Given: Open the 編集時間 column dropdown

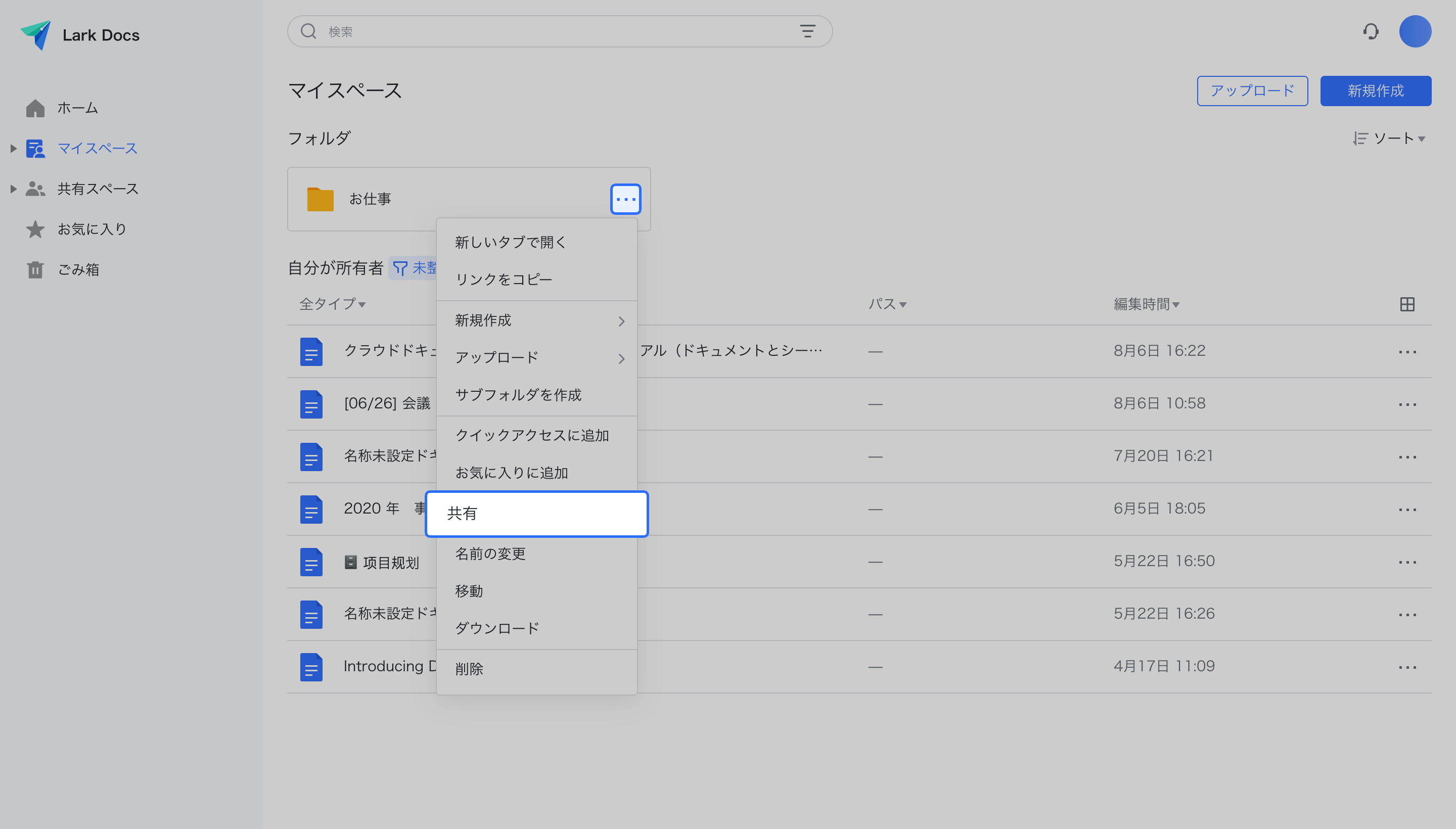Looking at the screenshot, I should tap(1146, 304).
